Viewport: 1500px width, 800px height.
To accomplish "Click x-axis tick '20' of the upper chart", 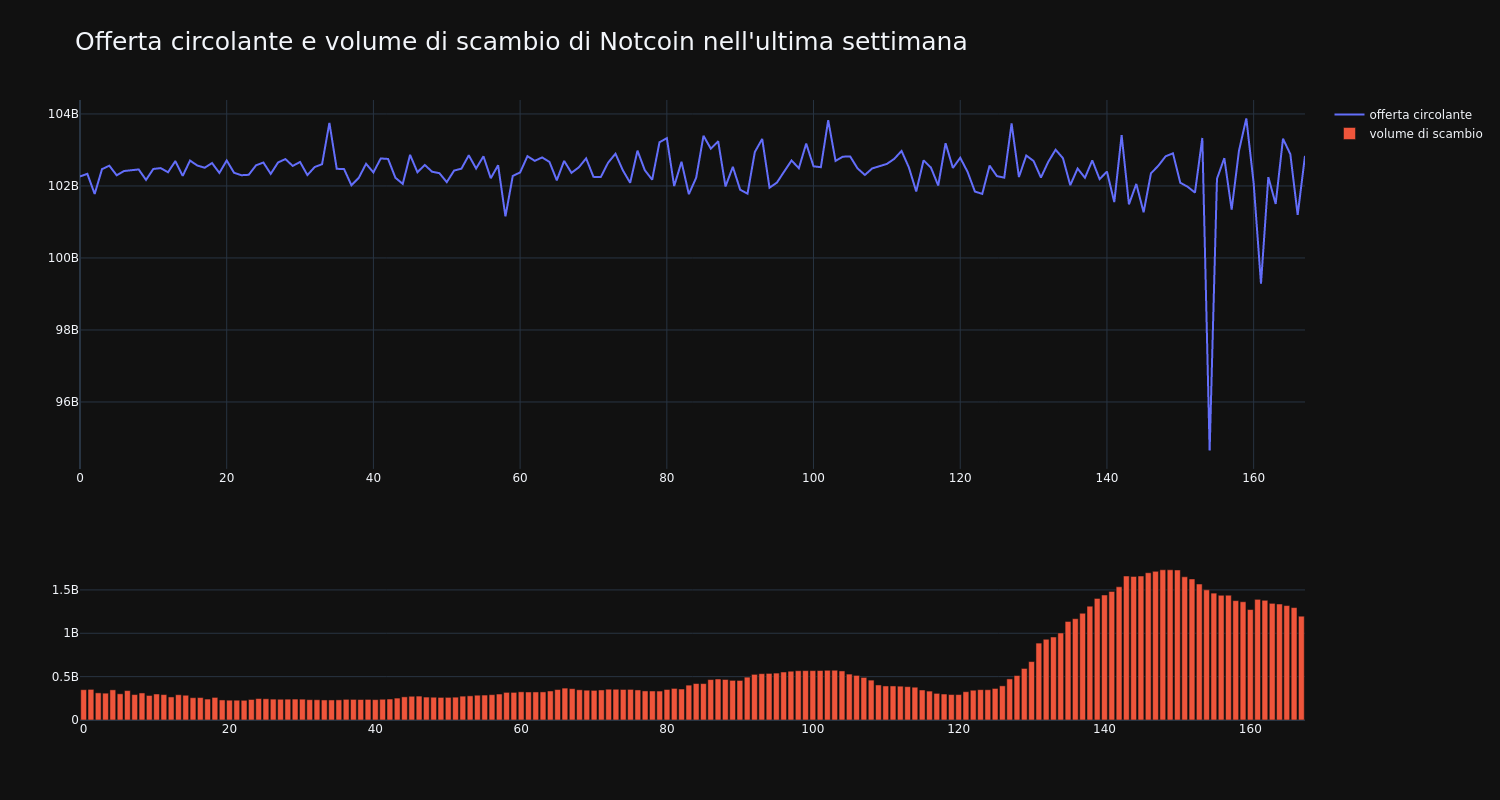I will [227, 478].
